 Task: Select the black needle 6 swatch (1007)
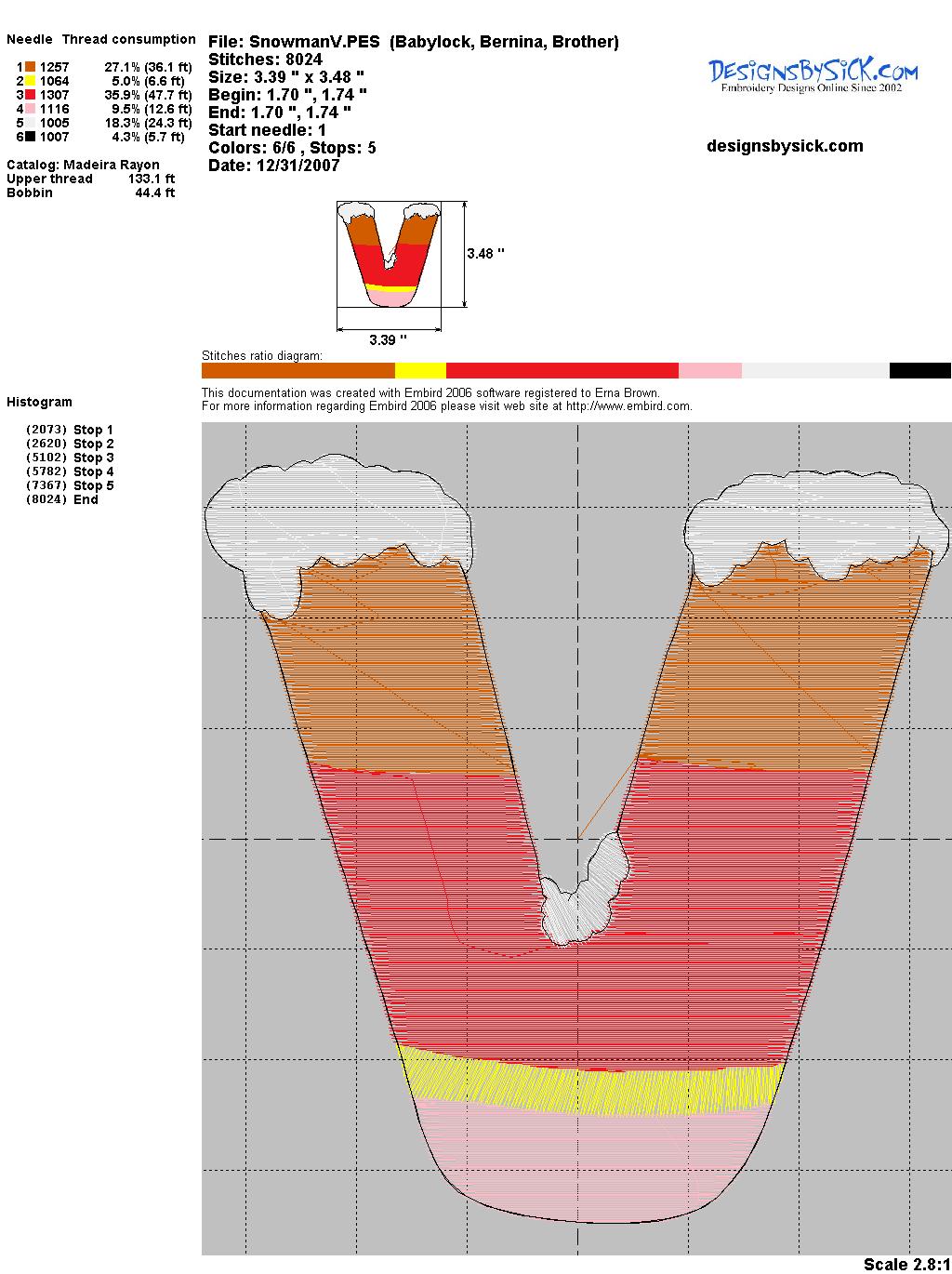click(30, 137)
